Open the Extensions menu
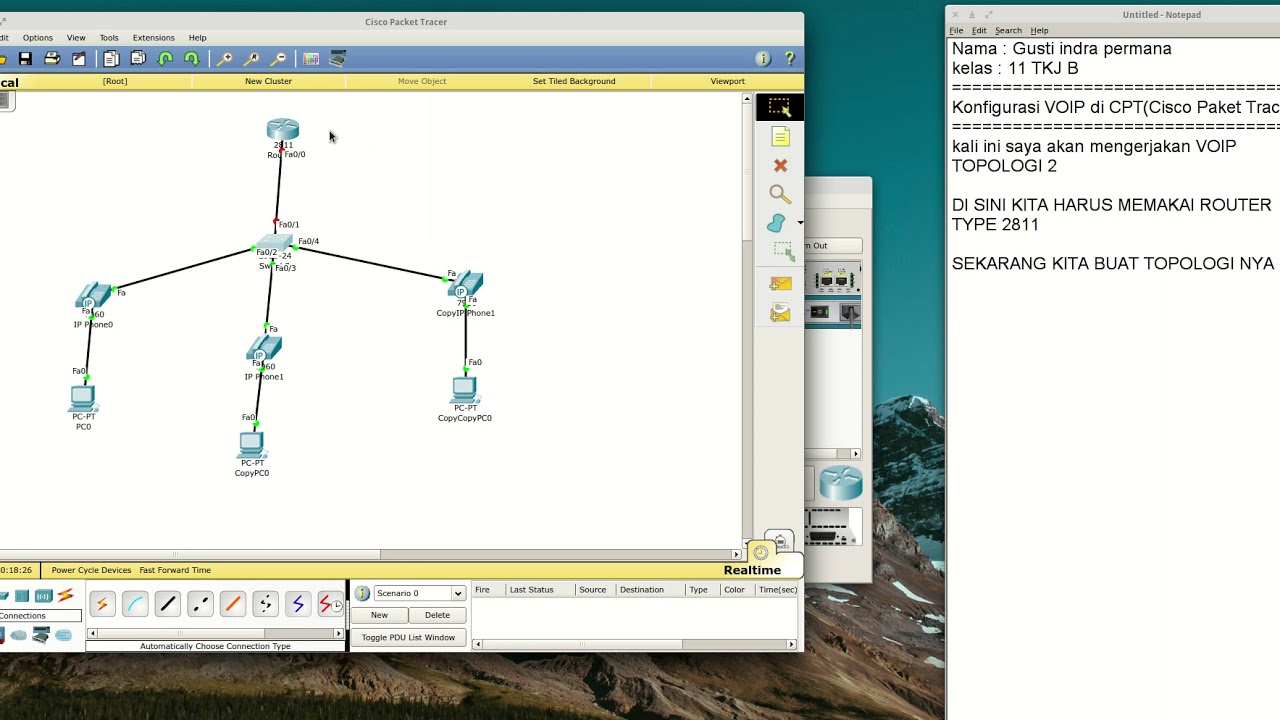Viewport: 1280px width, 720px height. 154,38
